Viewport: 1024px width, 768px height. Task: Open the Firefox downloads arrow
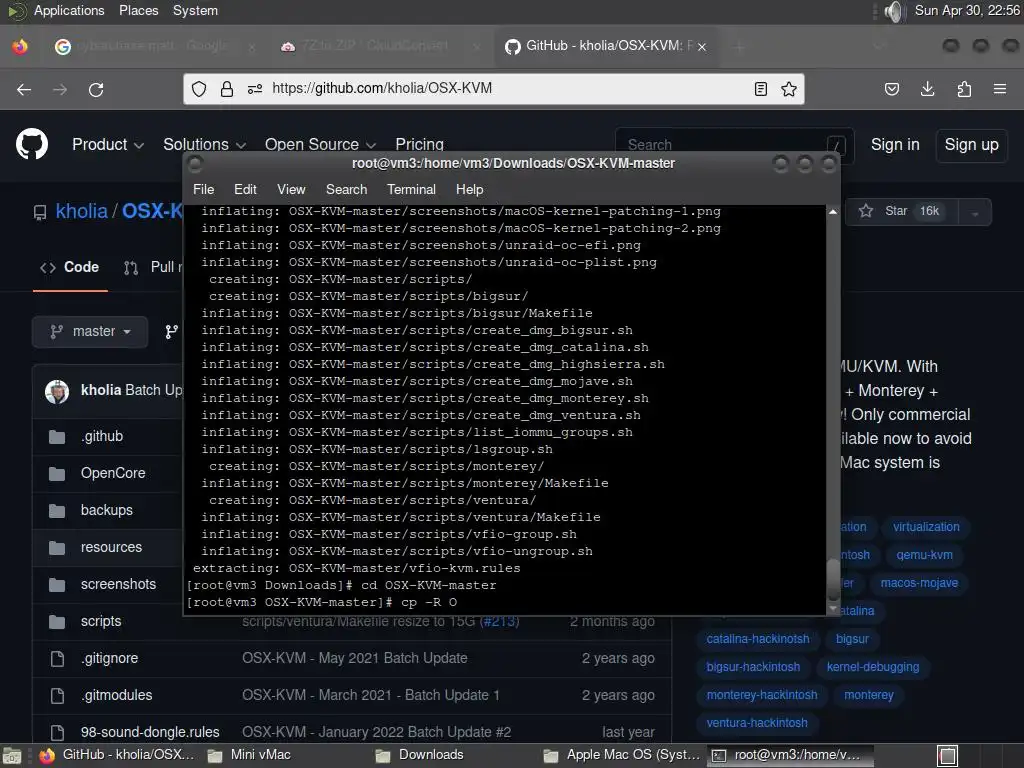(927, 89)
